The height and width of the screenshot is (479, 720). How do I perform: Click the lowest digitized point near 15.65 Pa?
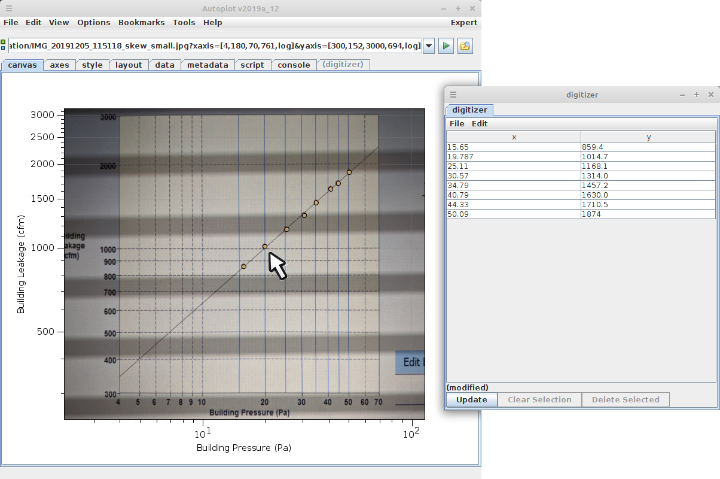[244, 266]
